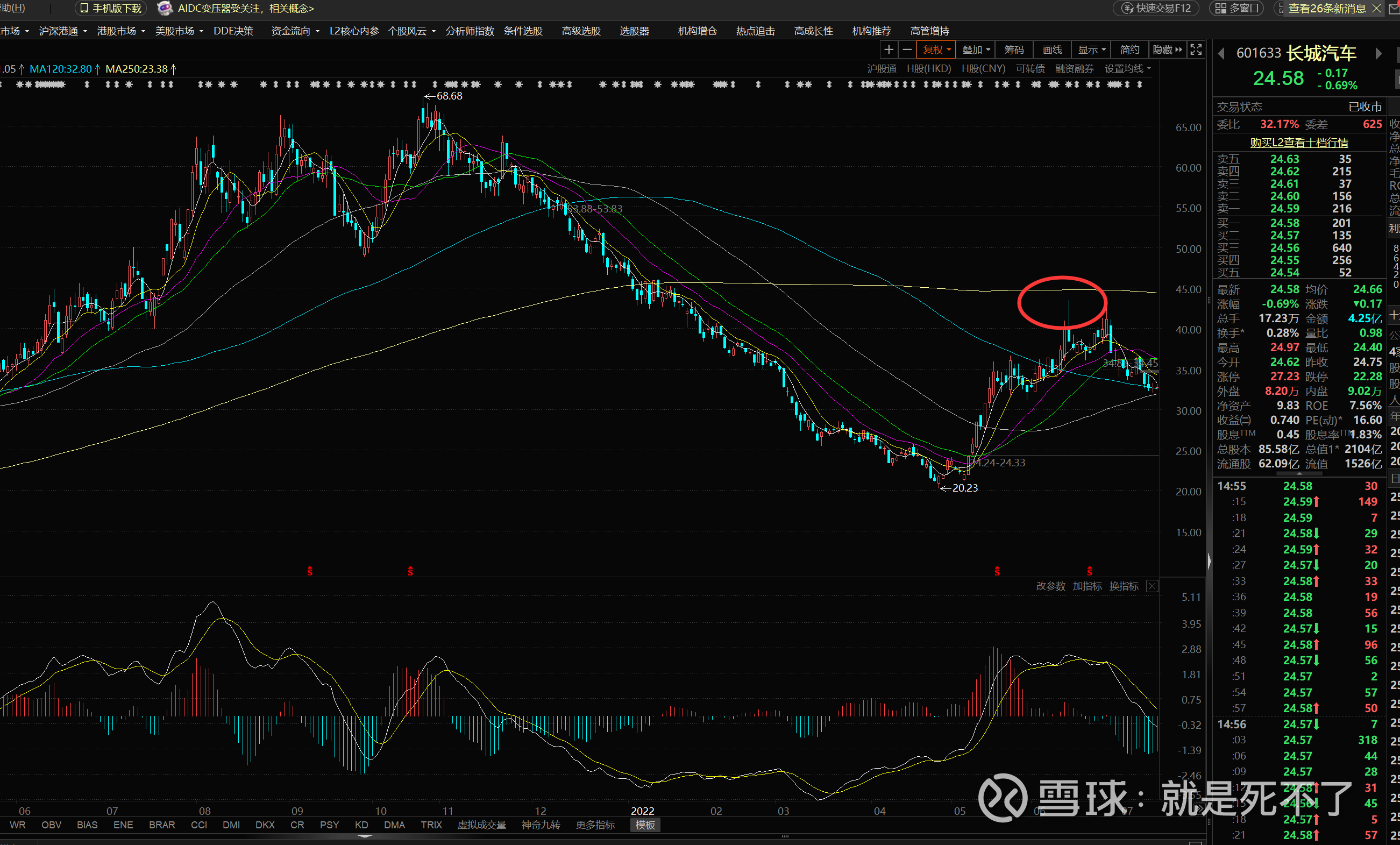Click the red S marker below chart
Viewport: 1400px width, 845px height.
coord(310,571)
